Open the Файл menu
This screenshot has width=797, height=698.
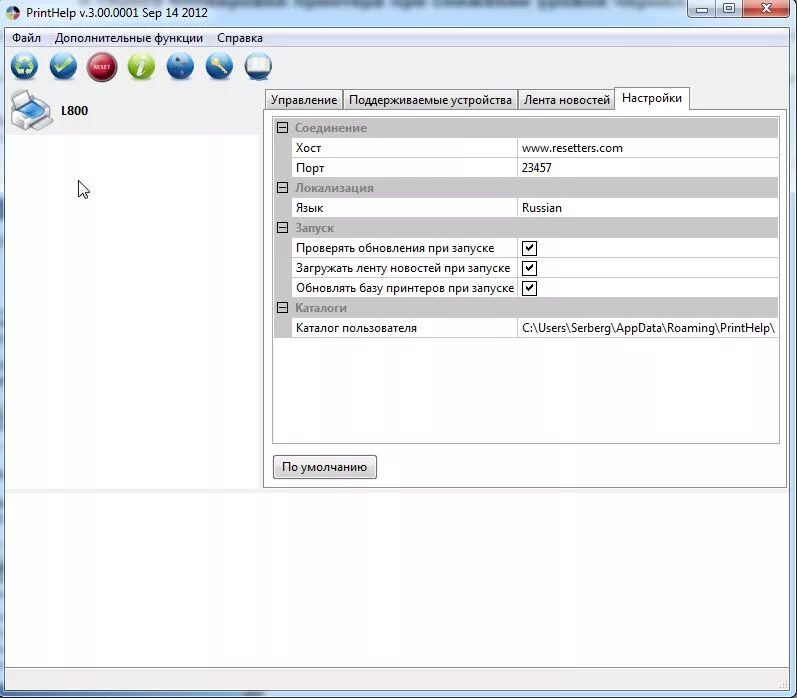pos(26,38)
